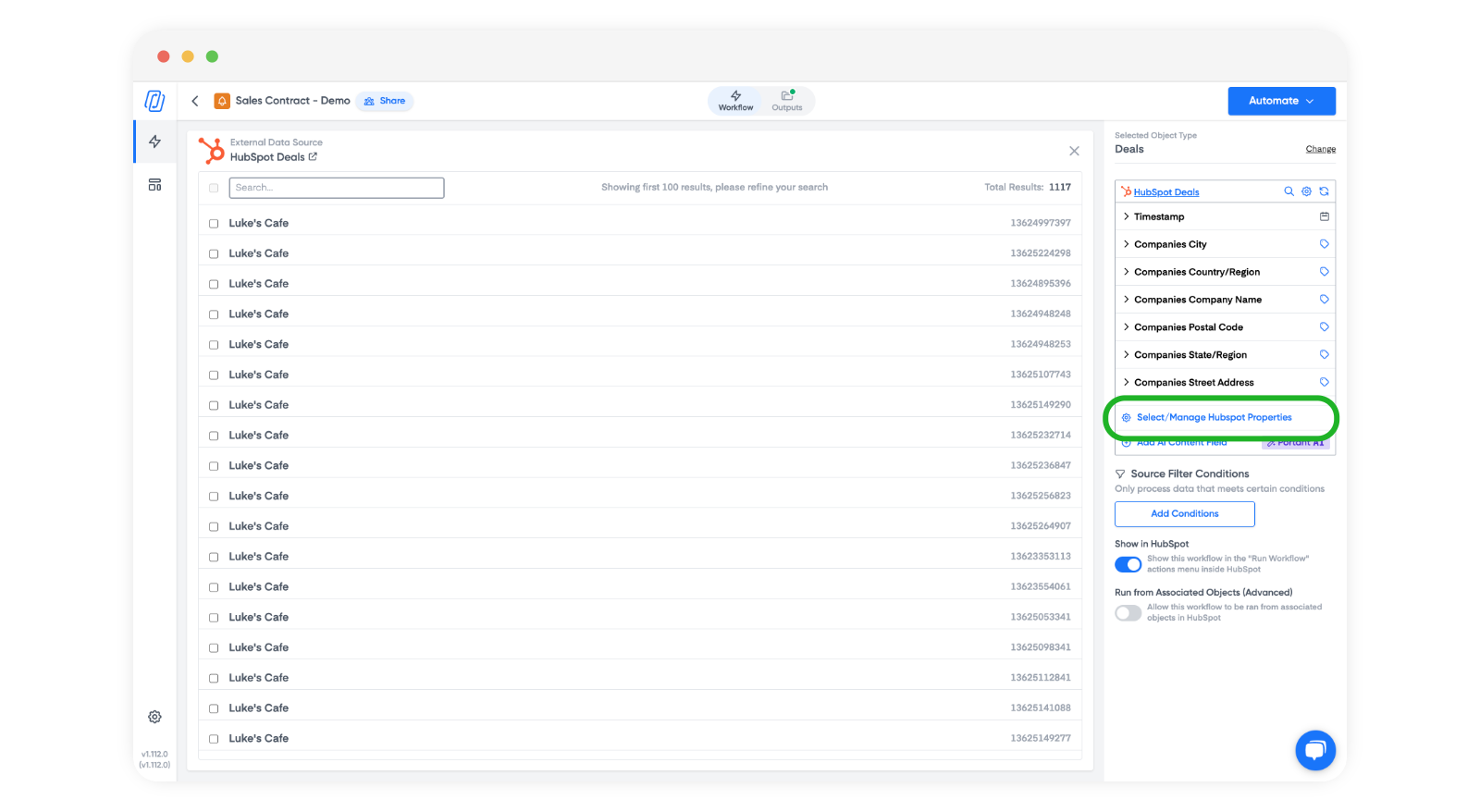1480x812 pixels.
Task: Select the Workflow tab
Action: (735, 101)
